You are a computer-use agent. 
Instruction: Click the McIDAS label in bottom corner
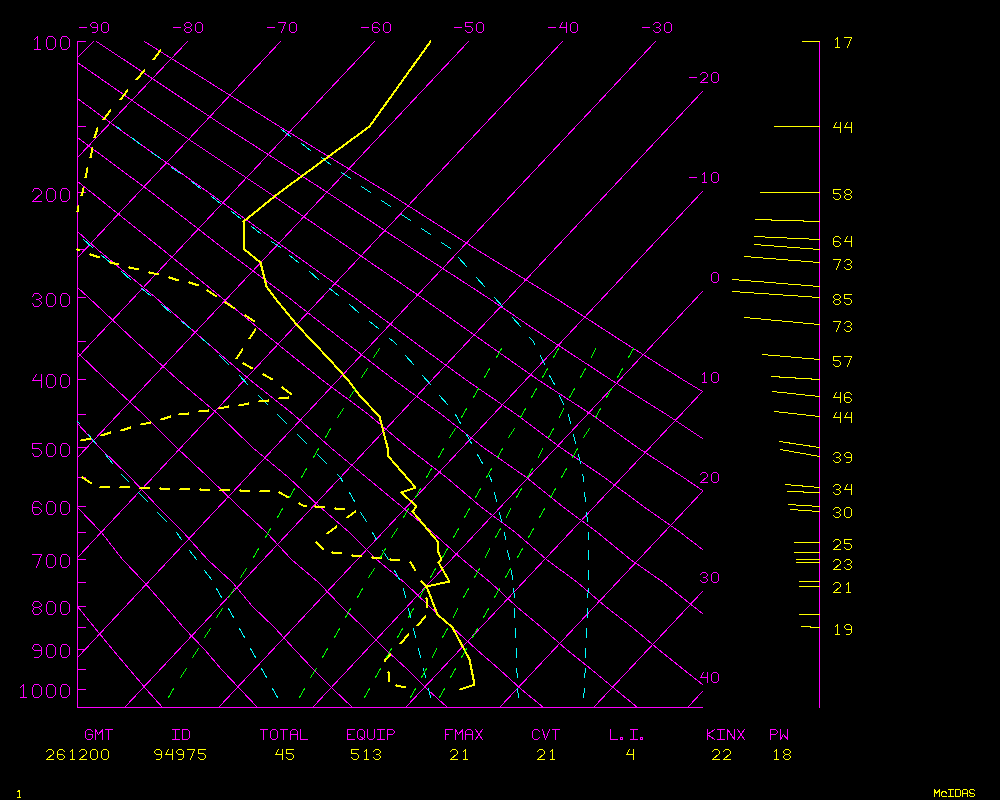pyautogui.click(x=954, y=793)
